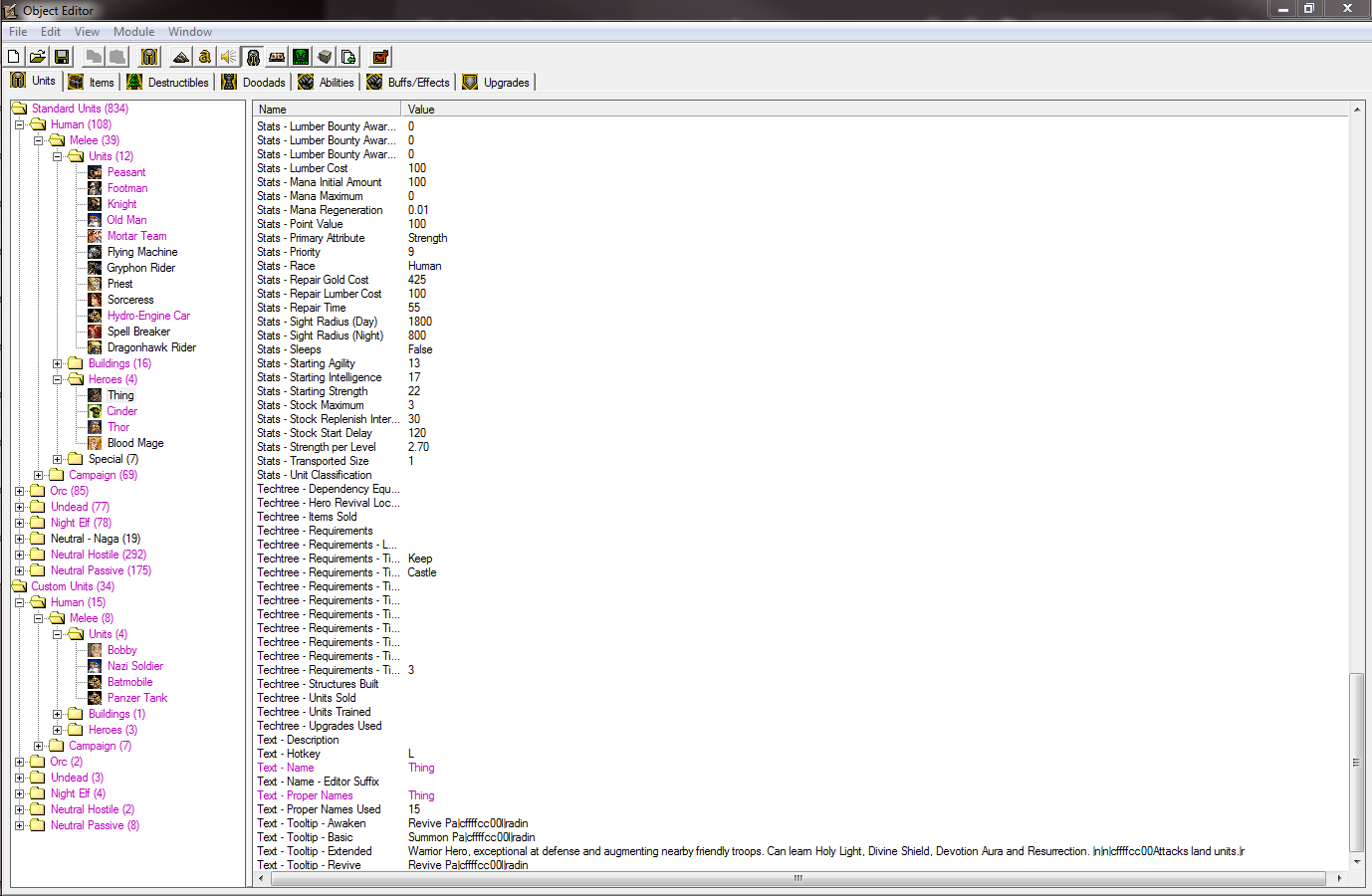
Task: Select the Object Editor helmet toolbar icon
Action: pyautogui.click(x=253, y=57)
